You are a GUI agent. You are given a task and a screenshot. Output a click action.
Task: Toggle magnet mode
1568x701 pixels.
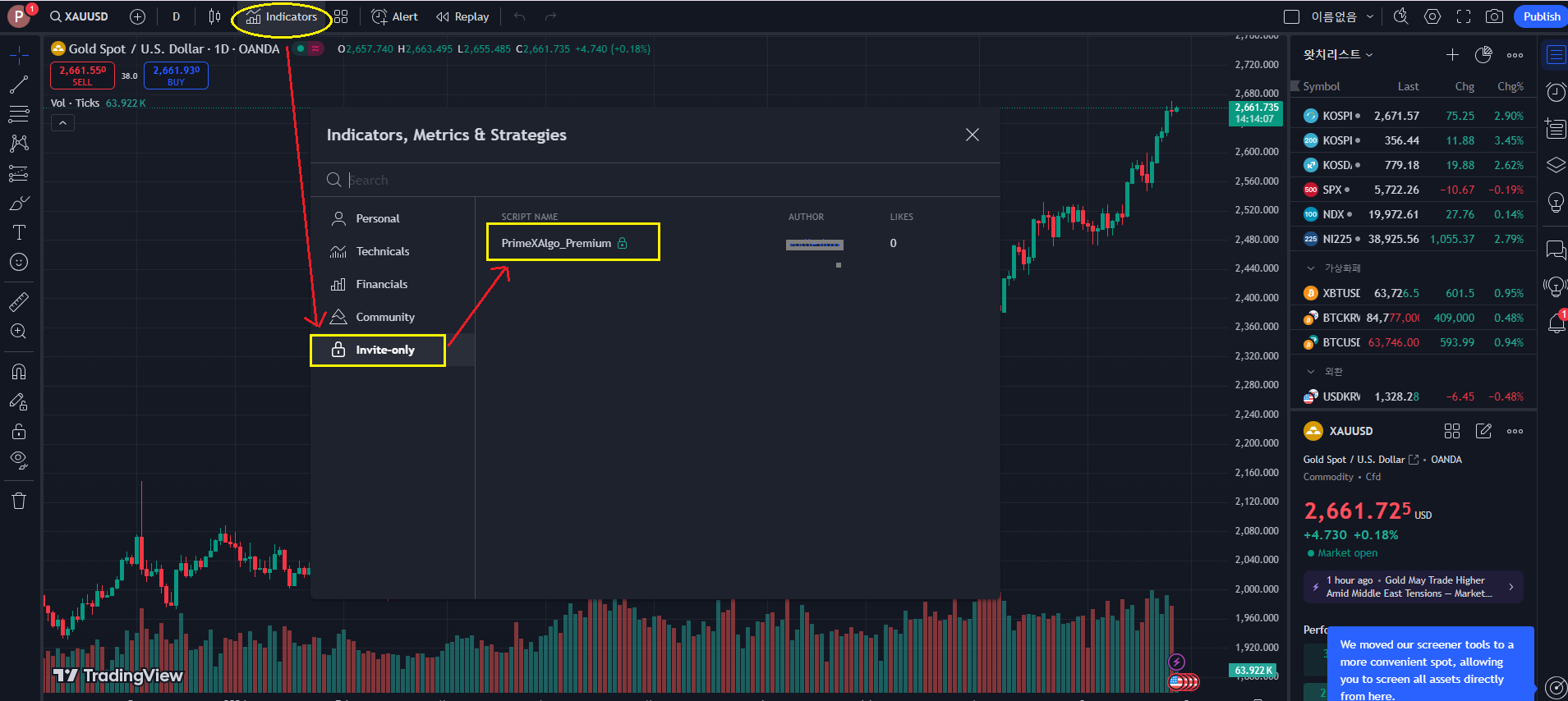pyautogui.click(x=19, y=372)
